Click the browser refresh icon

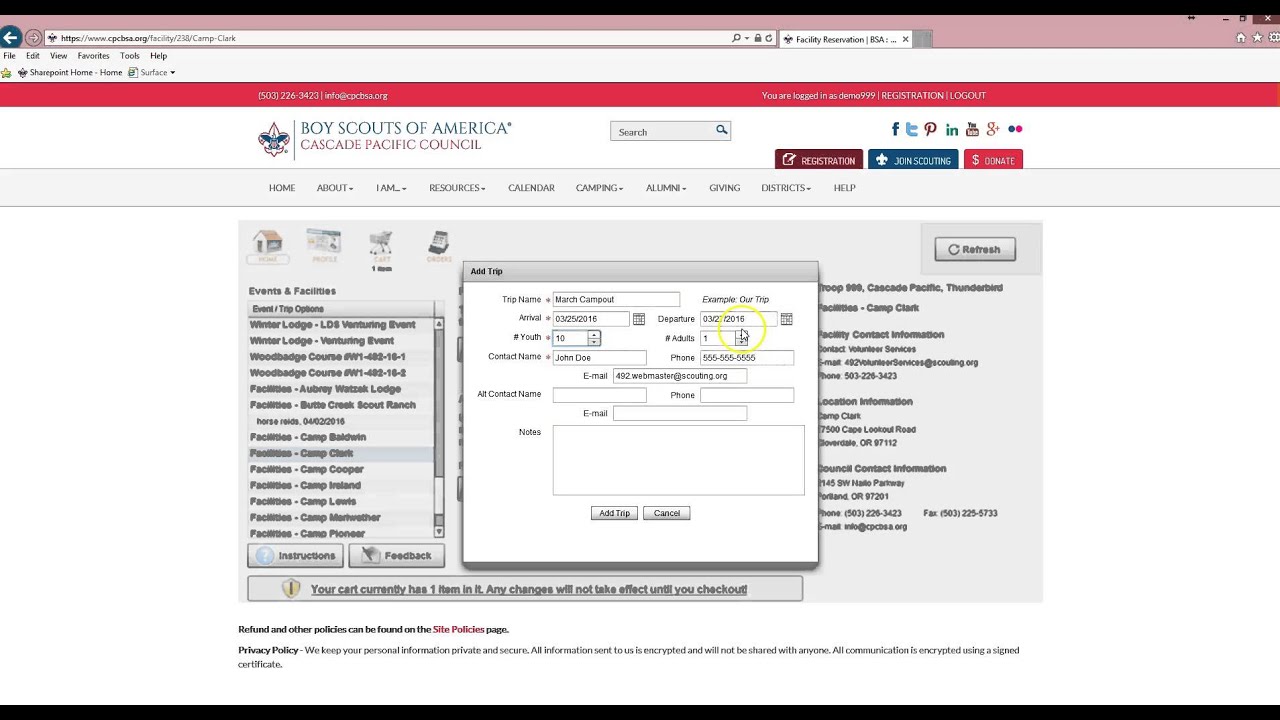[769, 38]
